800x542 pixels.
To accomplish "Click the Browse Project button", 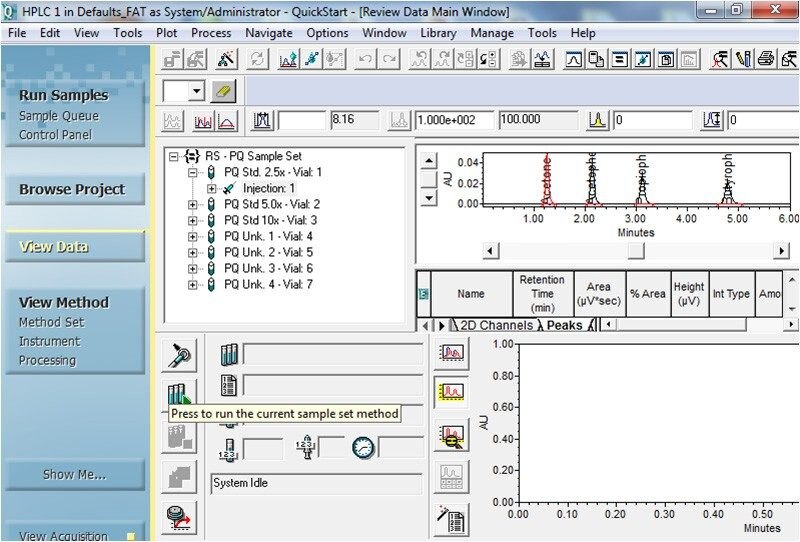I will tap(74, 189).
